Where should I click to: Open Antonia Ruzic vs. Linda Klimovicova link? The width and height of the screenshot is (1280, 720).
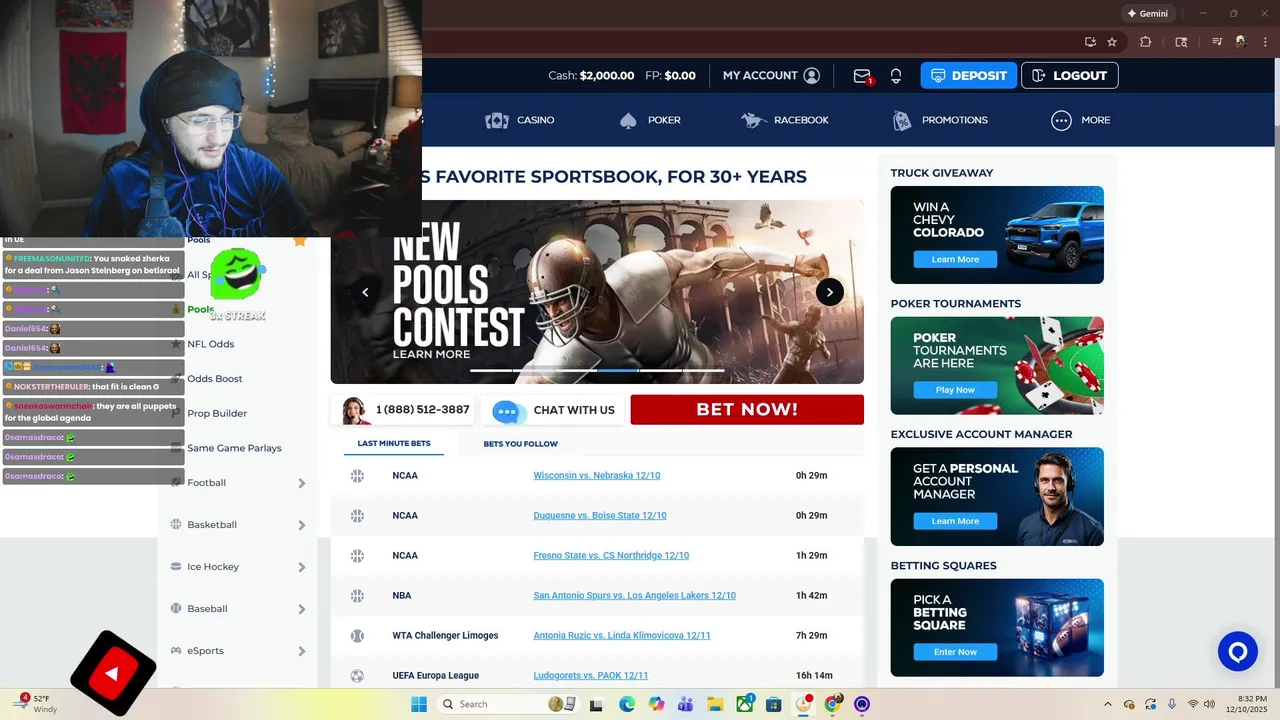622,636
